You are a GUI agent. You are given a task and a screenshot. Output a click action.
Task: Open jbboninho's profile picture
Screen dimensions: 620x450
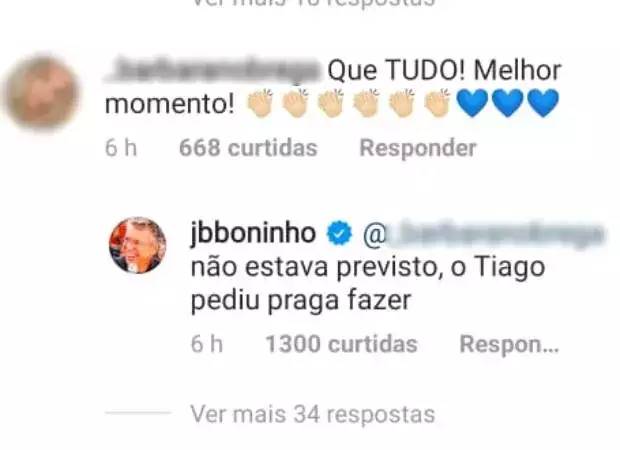click(138, 245)
